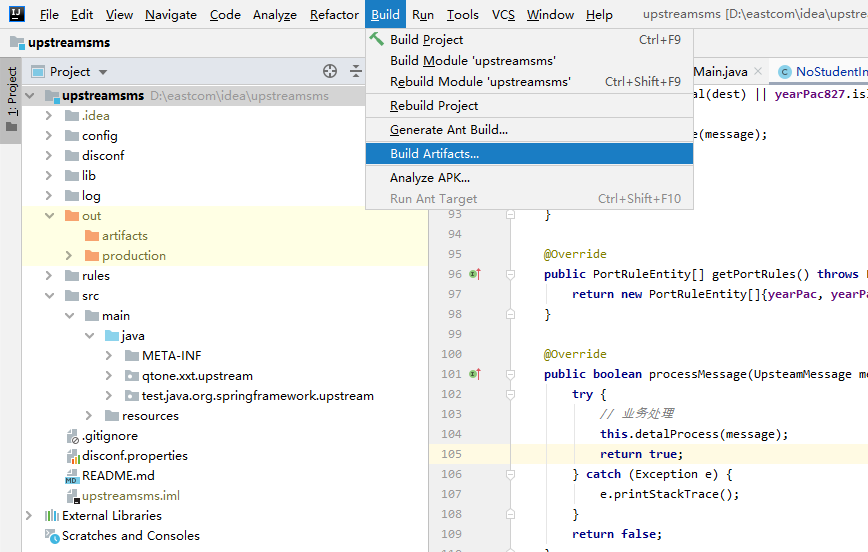Open the File menu

tap(49, 14)
